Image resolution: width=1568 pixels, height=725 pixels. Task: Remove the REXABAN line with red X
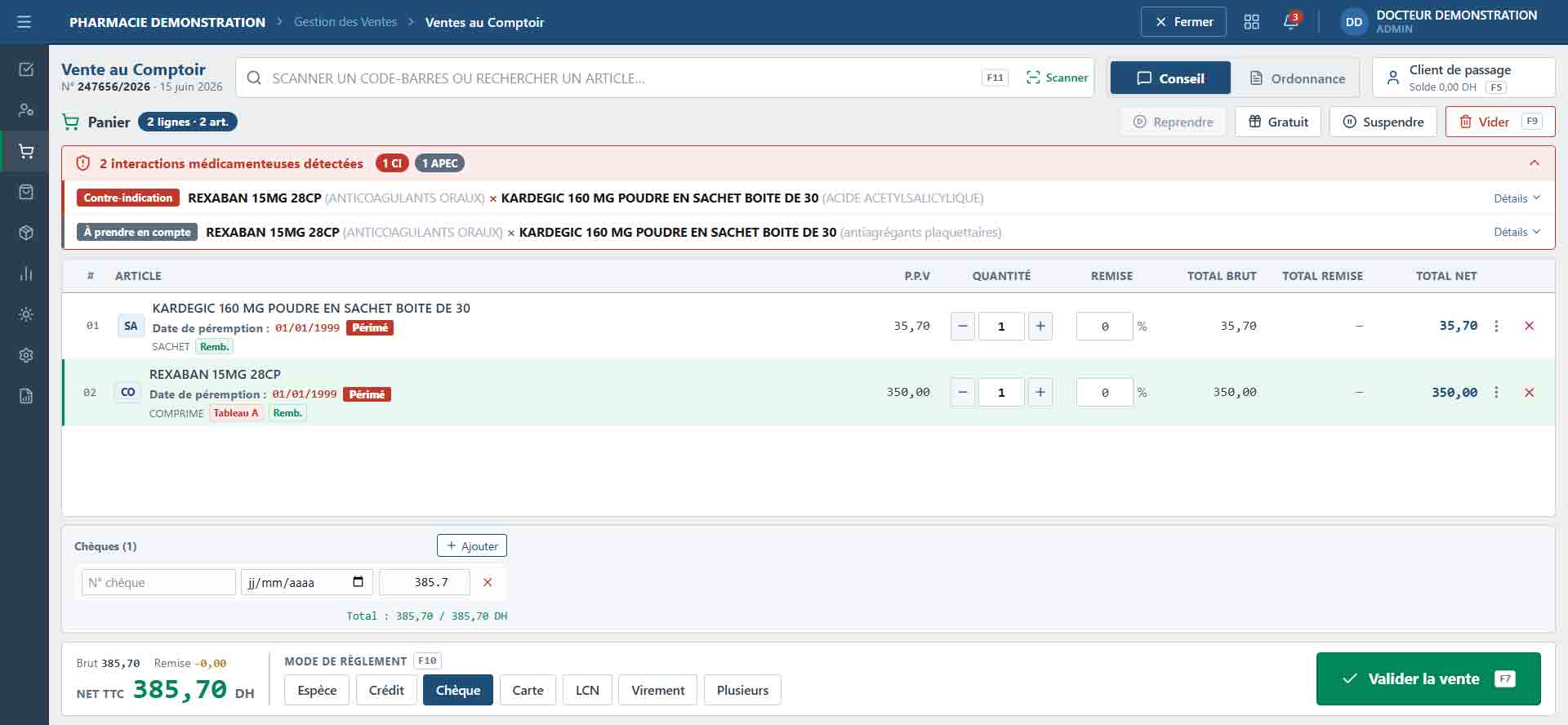[1530, 392]
